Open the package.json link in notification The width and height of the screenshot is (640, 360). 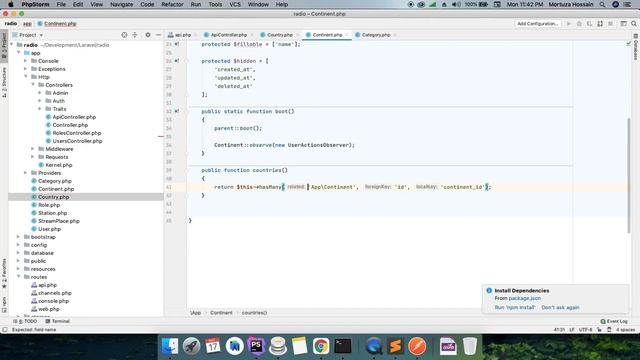pos(524,298)
